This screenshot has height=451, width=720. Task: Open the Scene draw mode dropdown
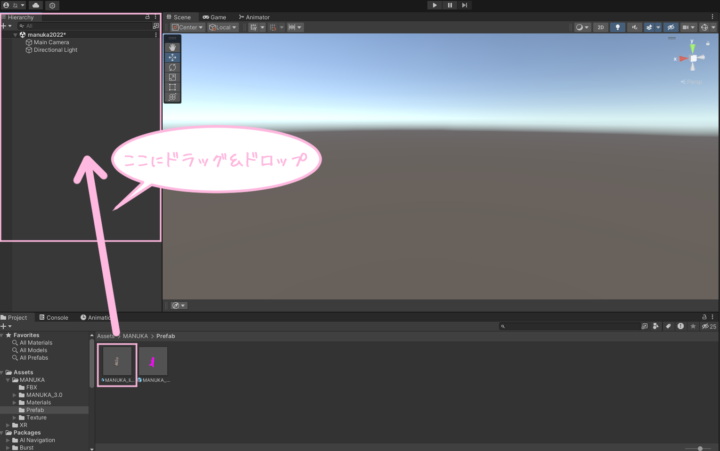coord(582,27)
